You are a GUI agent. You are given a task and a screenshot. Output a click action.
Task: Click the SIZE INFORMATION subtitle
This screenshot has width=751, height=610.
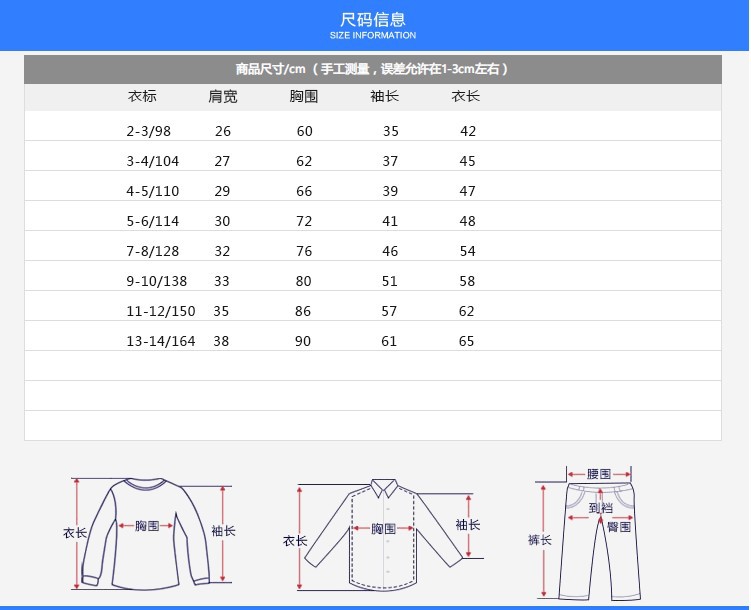[373, 35]
